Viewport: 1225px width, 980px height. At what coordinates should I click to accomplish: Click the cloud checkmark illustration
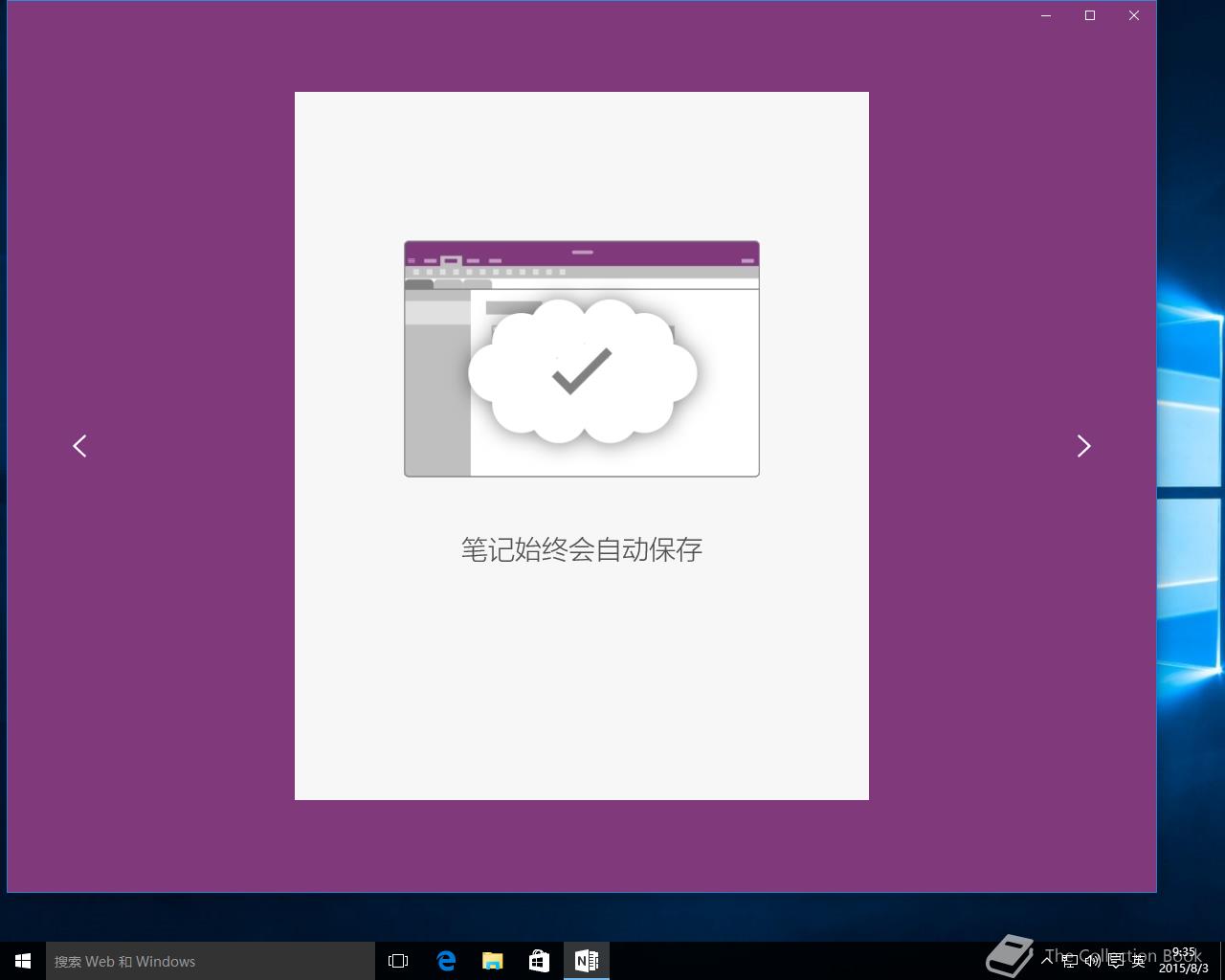[x=582, y=371]
